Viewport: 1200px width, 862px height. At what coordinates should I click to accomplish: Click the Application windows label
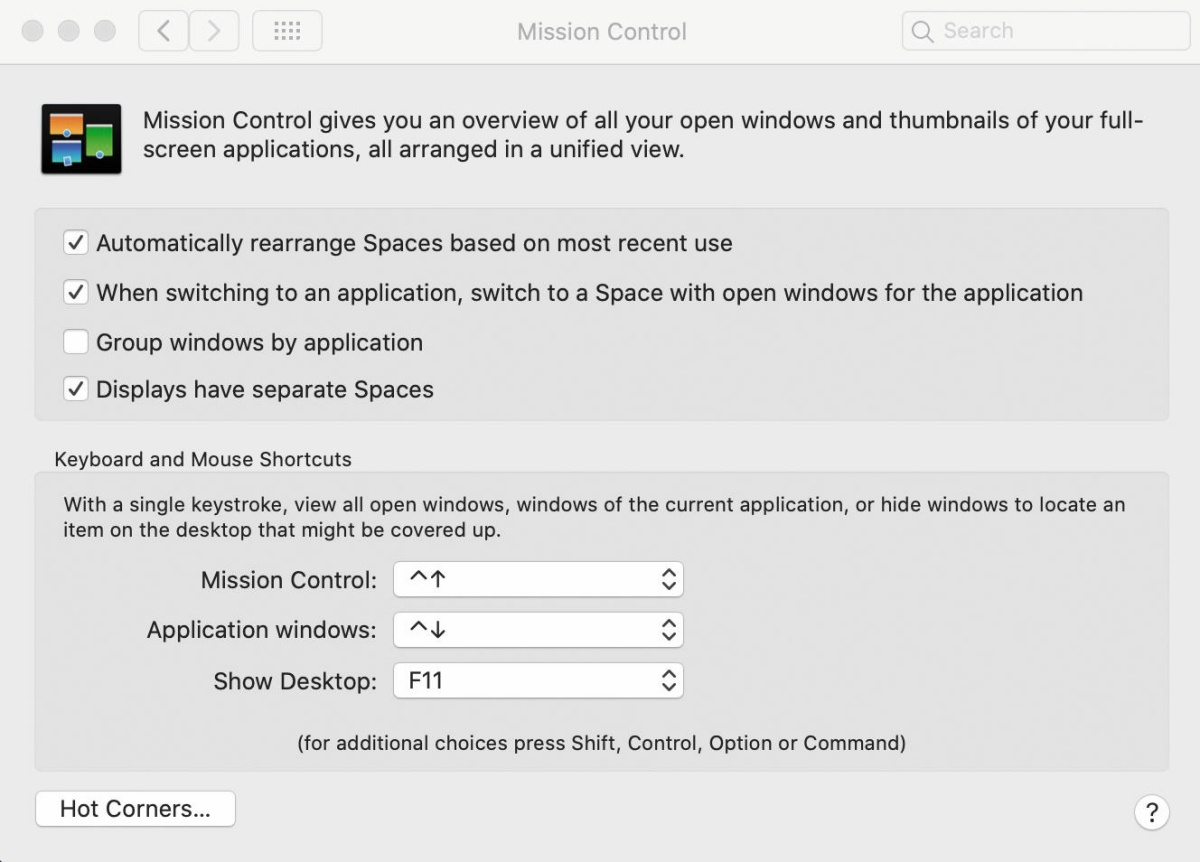(x=262, y=630)
